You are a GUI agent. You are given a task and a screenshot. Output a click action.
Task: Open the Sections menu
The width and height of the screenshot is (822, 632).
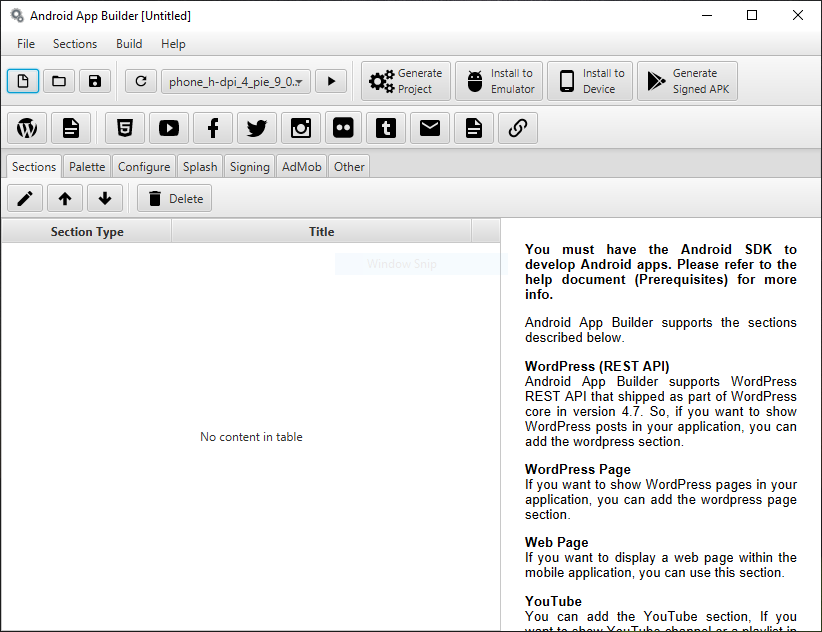(x=75, y=44)
